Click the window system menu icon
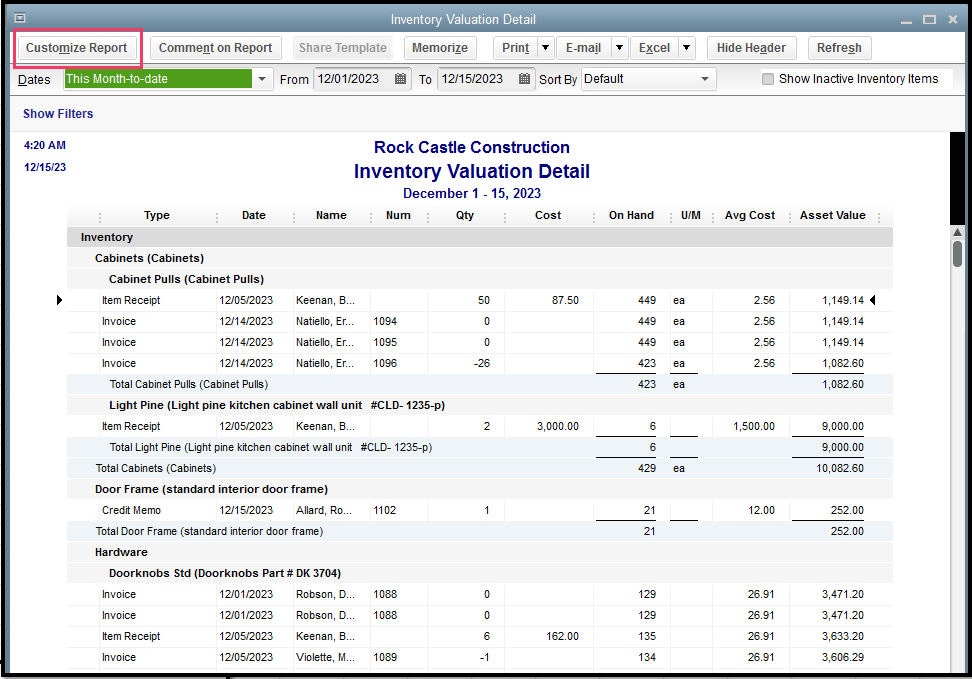 pyautogui.click(x=19, y=18)
